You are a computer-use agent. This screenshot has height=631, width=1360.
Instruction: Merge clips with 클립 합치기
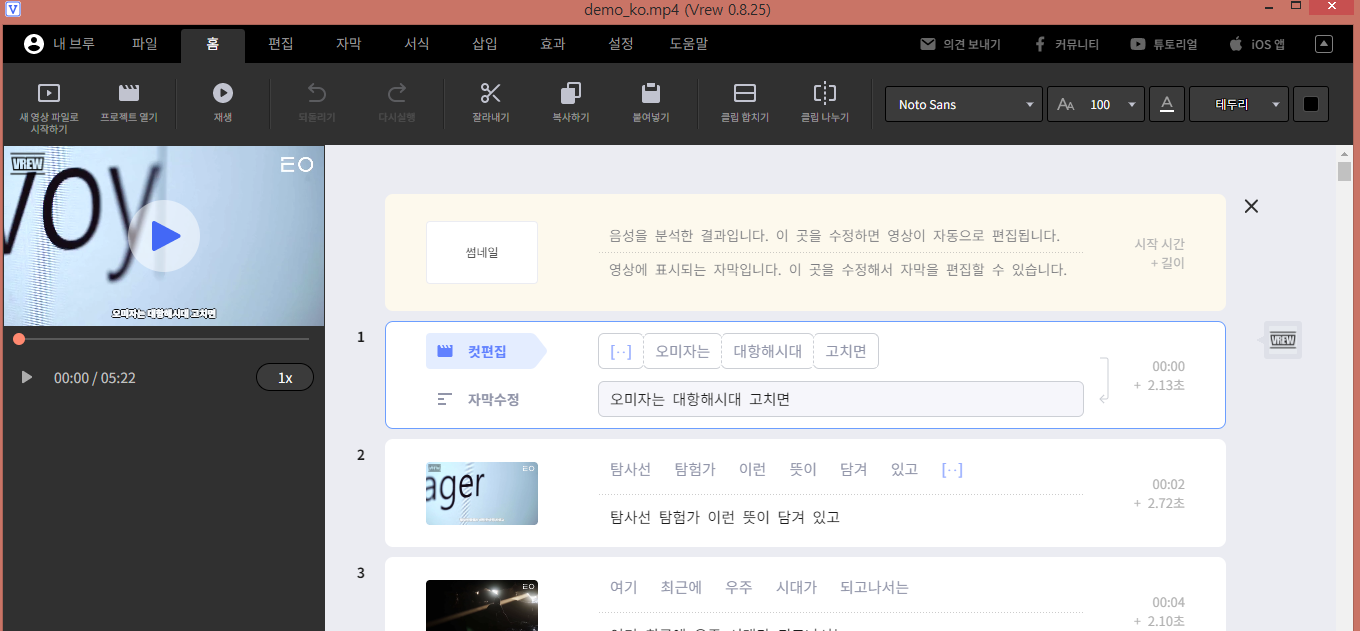(745, 103)
